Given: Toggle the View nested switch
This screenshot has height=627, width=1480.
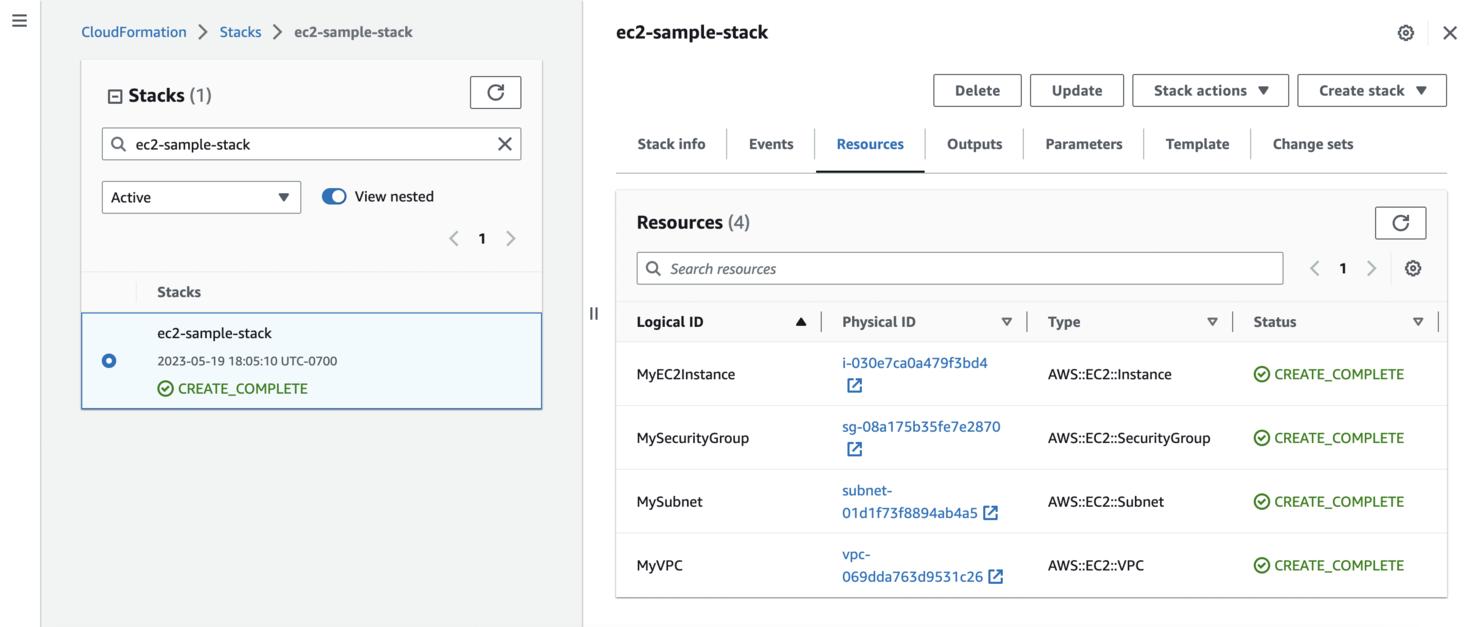Looking at the screenshot, I should click(333, 196).
